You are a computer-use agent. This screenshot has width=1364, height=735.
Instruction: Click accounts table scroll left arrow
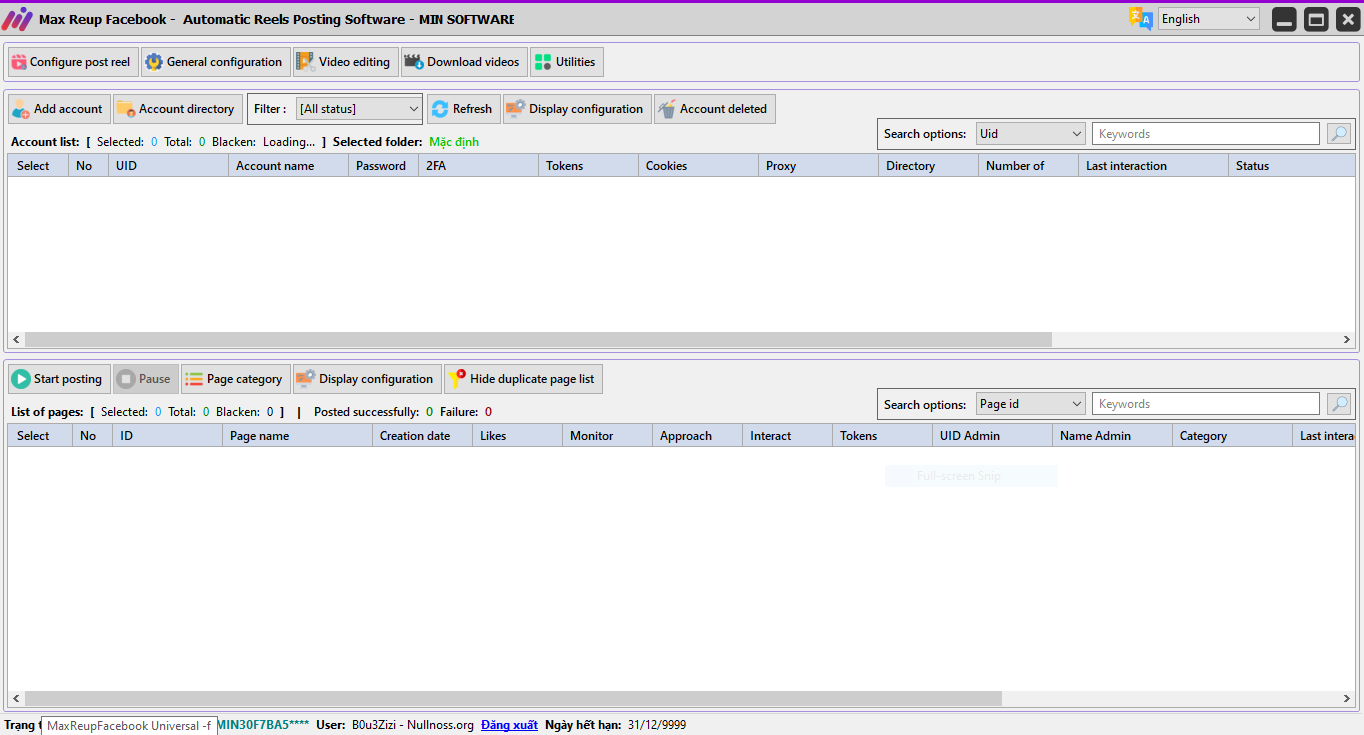pyautogui.click(x=16, y=340)
